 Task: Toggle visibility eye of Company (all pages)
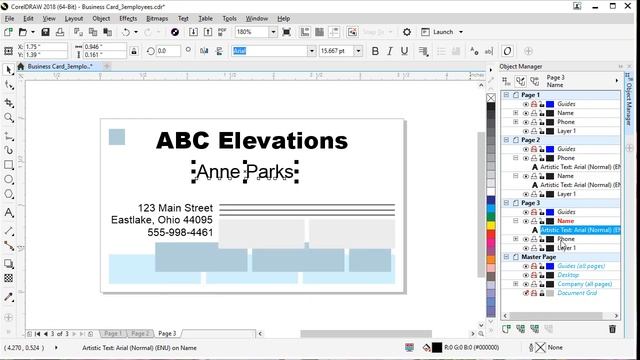point(526,284)
